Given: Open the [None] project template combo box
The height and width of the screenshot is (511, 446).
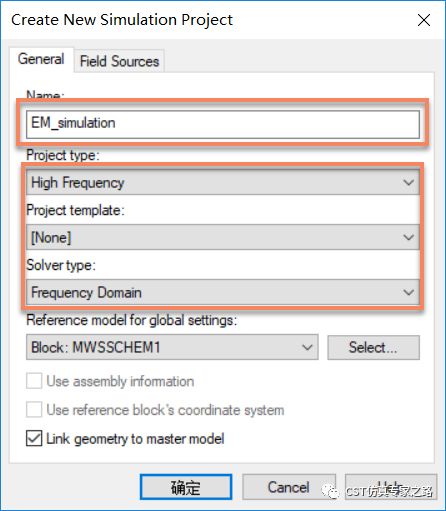Looking at the screenshot, I should (x=223, y=237).
